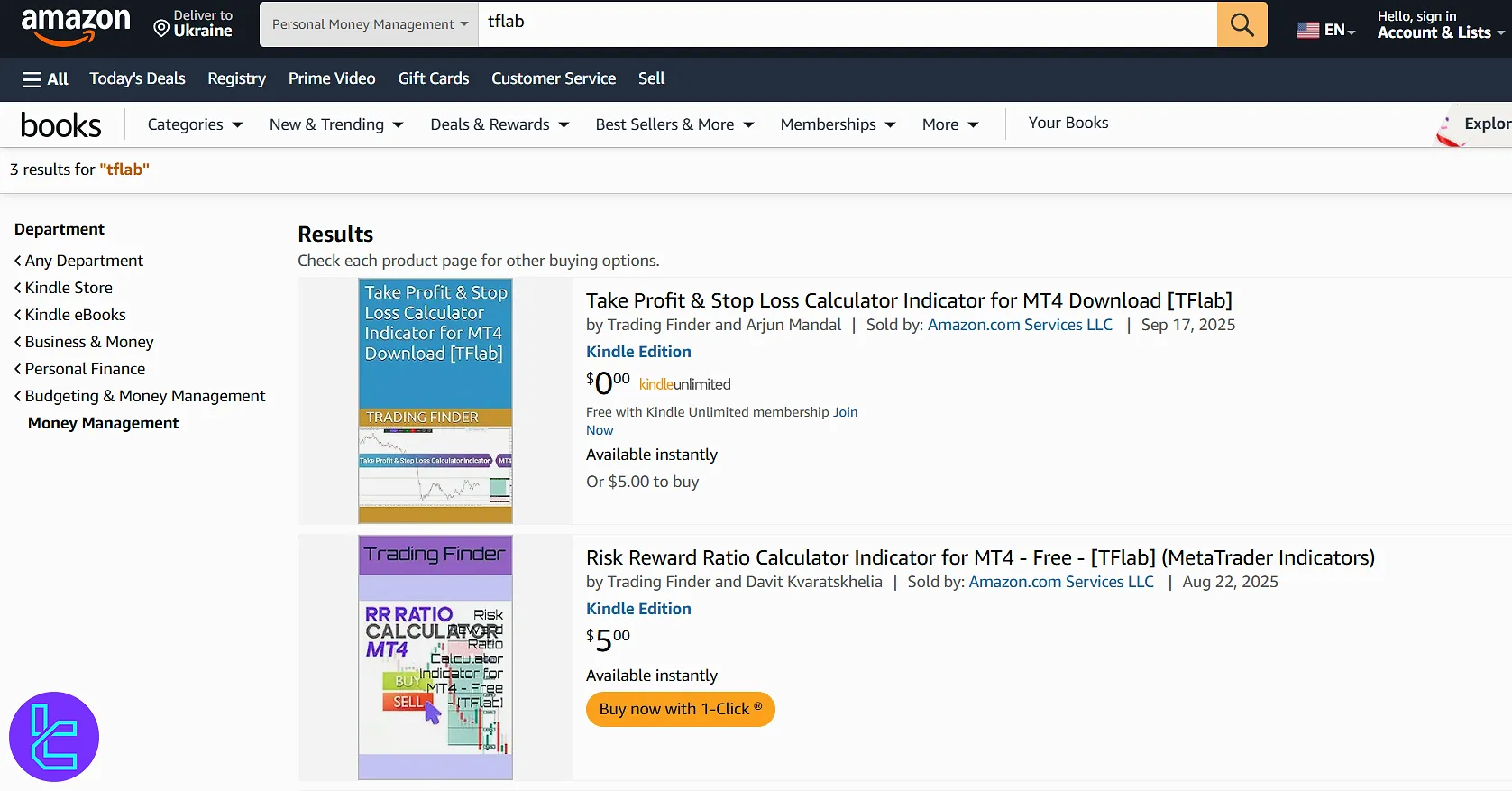Click the Books storefront logo
The height and width of the screenshot is (791, 1512).
[x=60, y=125]
